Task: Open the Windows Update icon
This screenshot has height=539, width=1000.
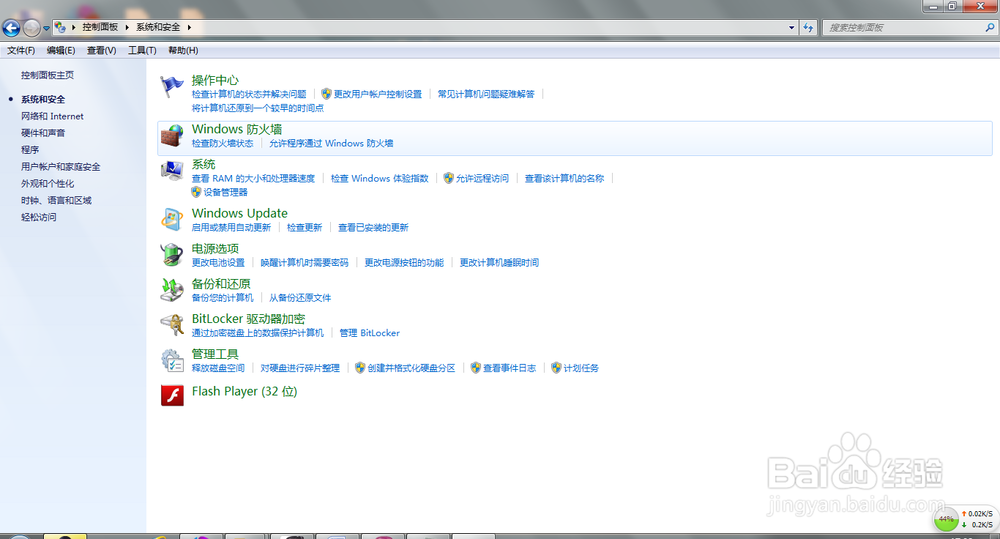Action: (x=172, y=219)
